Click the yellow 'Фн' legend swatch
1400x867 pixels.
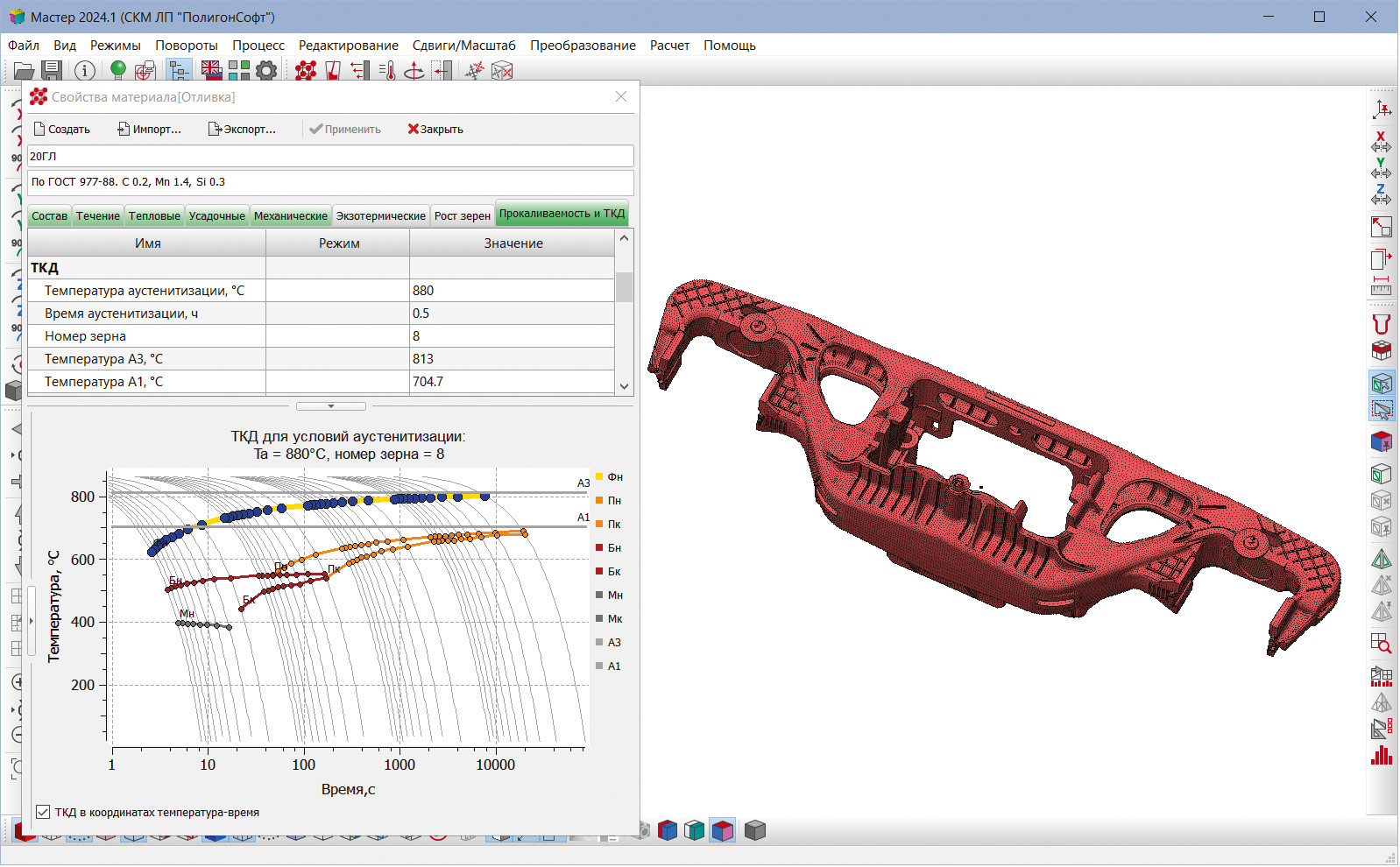[599, 476]
